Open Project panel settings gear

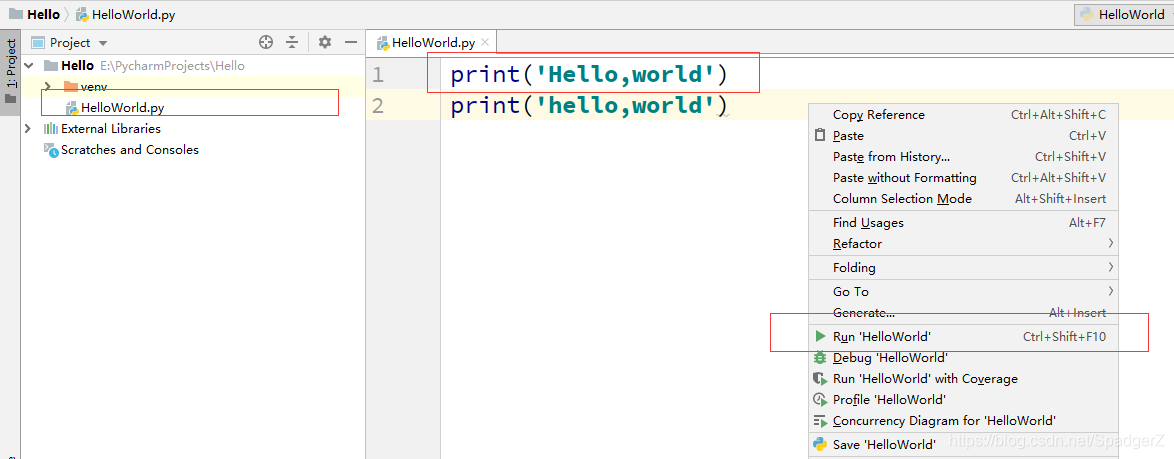[324, 43]
